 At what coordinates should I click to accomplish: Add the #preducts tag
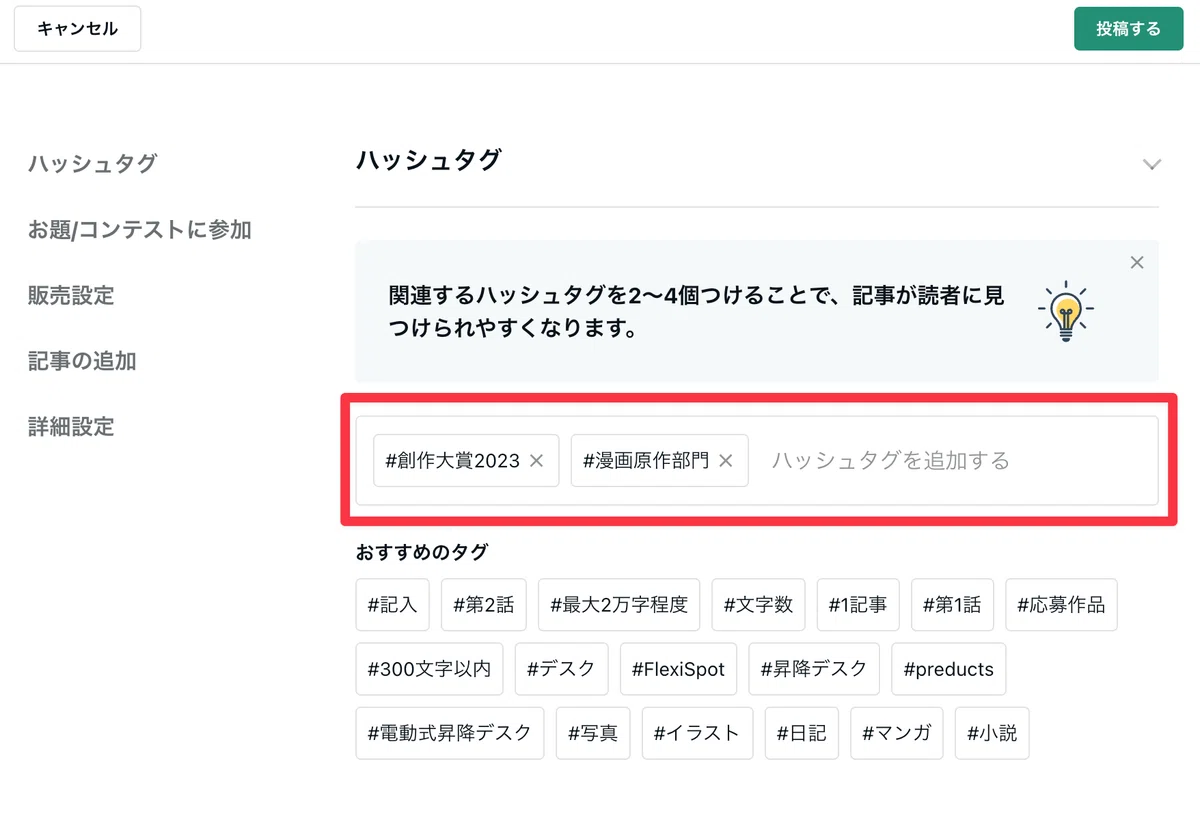click(x=948, y=669)
